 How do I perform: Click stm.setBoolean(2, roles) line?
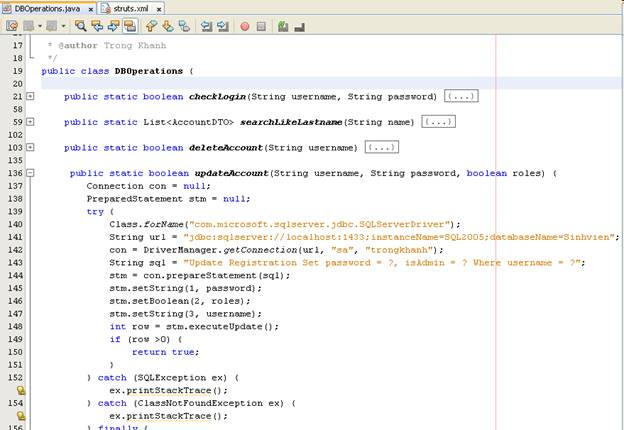click(180, 301)
